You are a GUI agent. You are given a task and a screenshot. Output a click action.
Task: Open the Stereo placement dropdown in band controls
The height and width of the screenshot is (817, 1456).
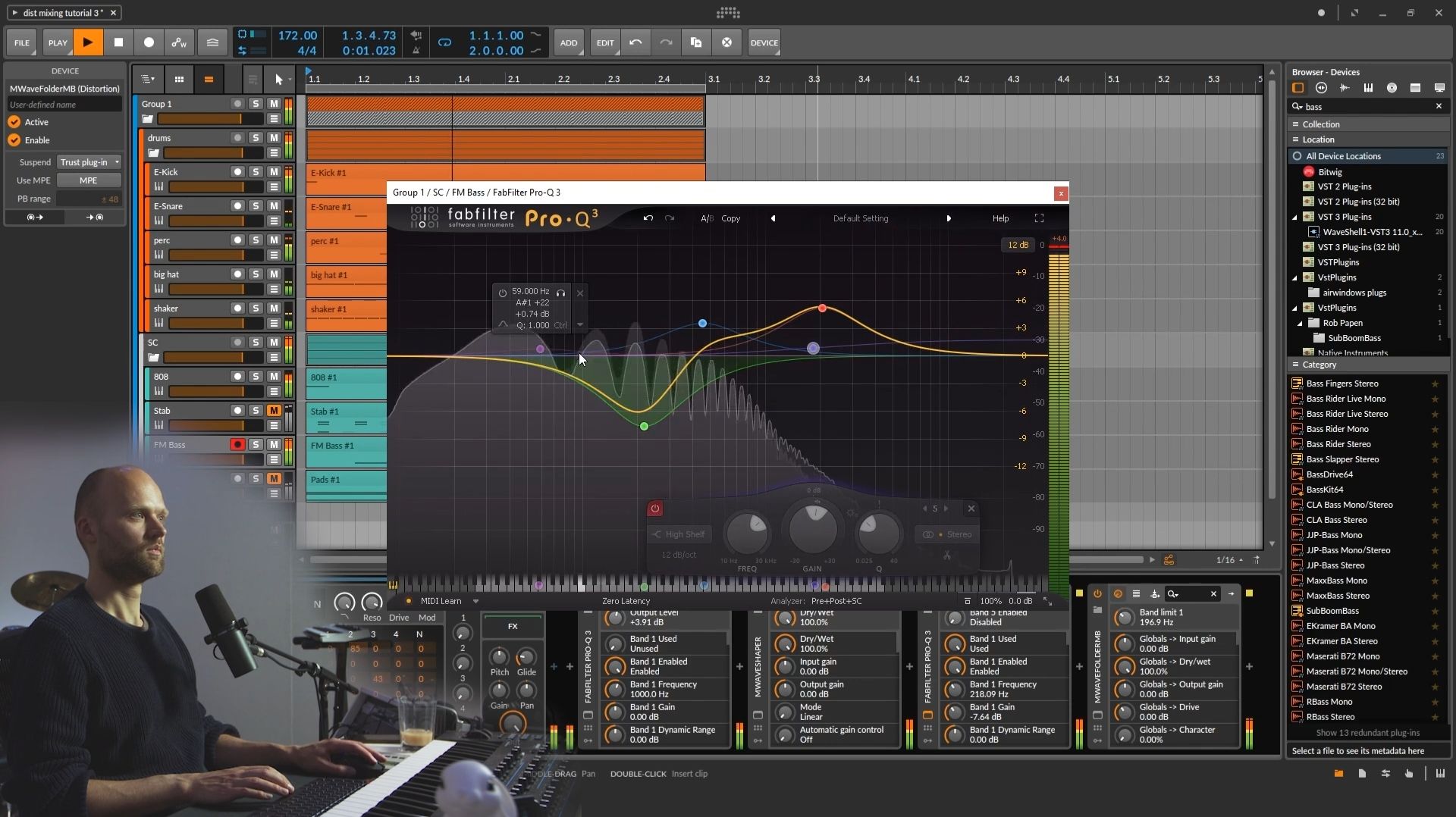click(x=947, y=534)
